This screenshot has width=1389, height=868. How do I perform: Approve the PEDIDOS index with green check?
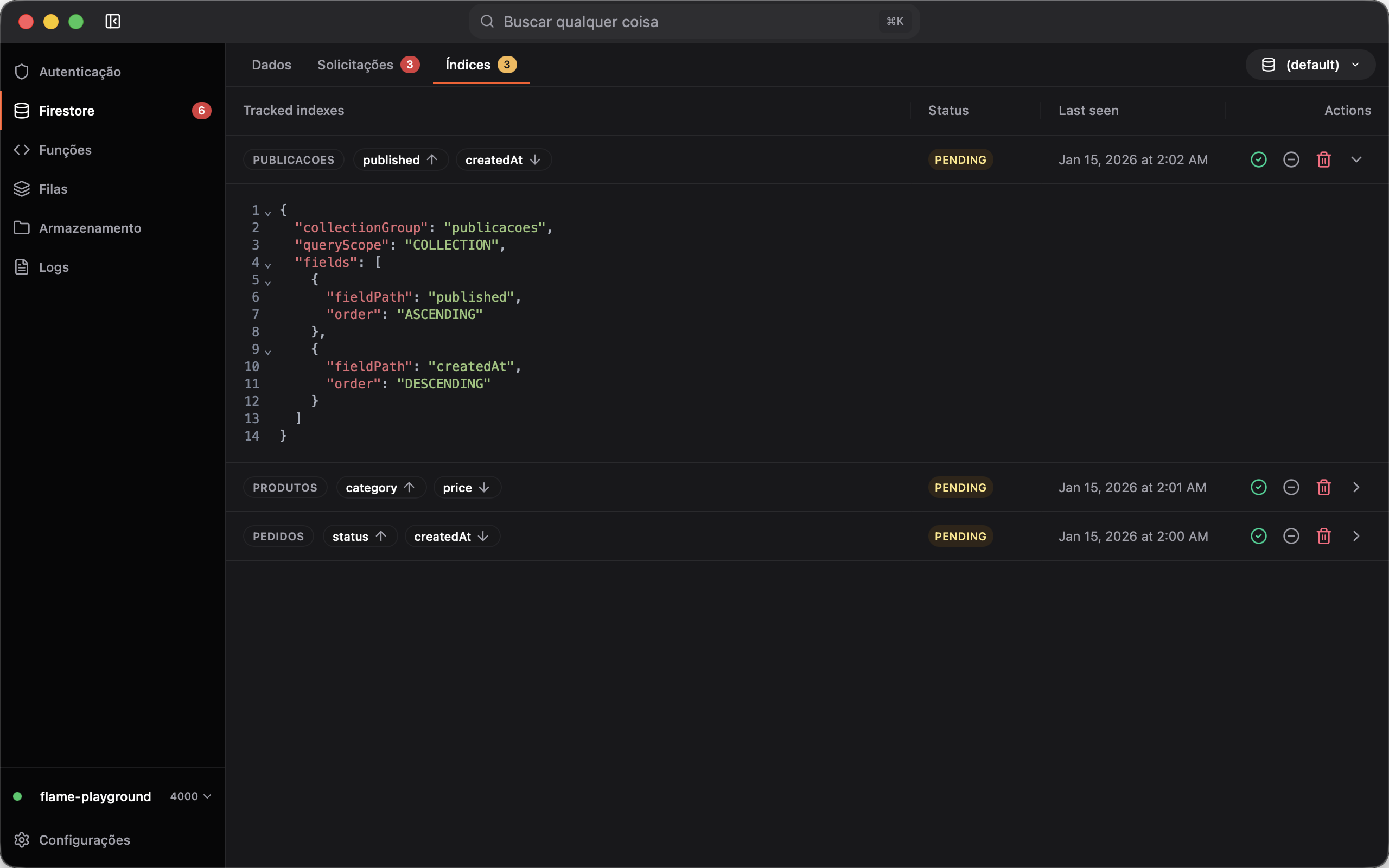[1258, 536]
